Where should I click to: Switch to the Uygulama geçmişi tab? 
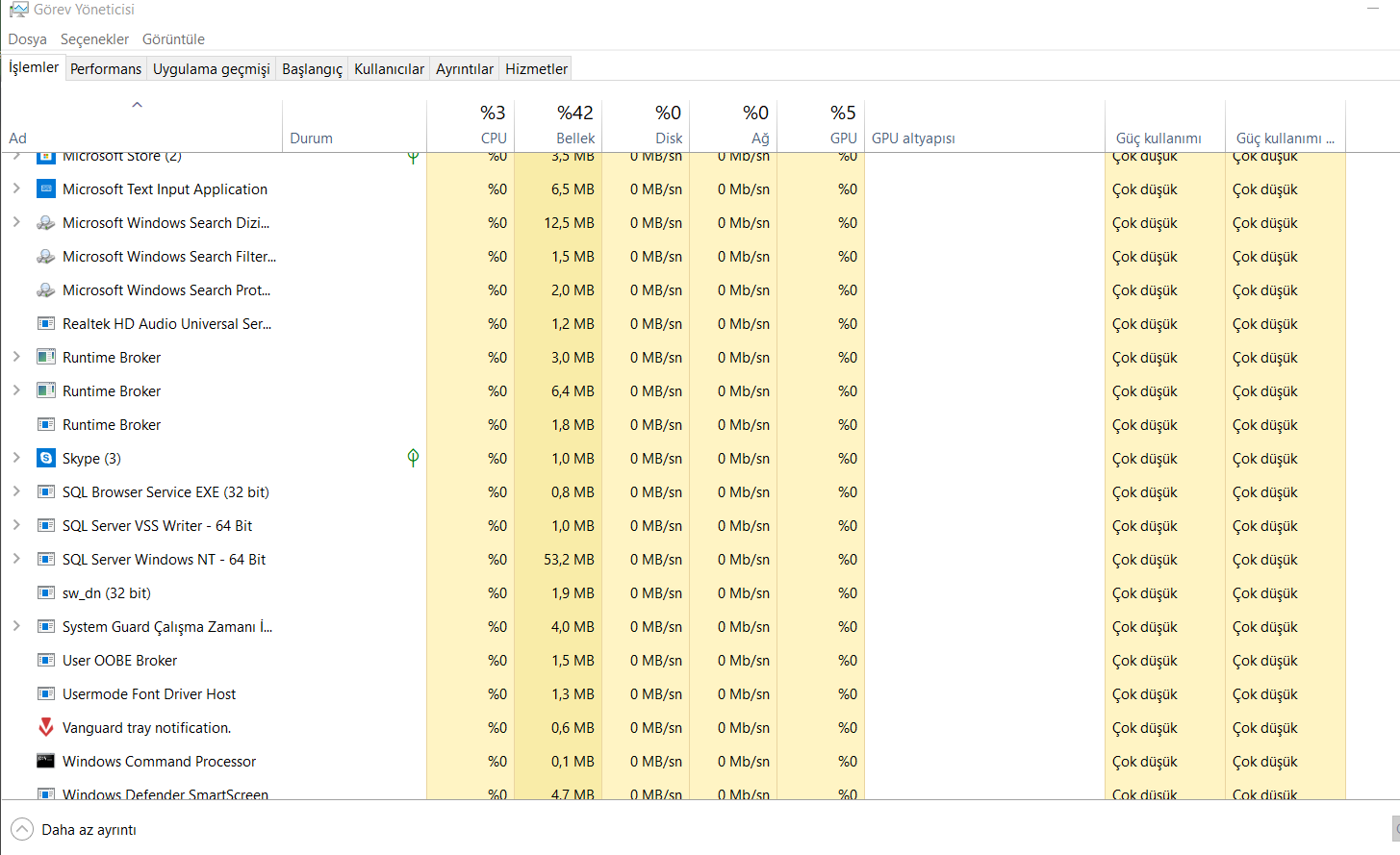coord(212,68)
